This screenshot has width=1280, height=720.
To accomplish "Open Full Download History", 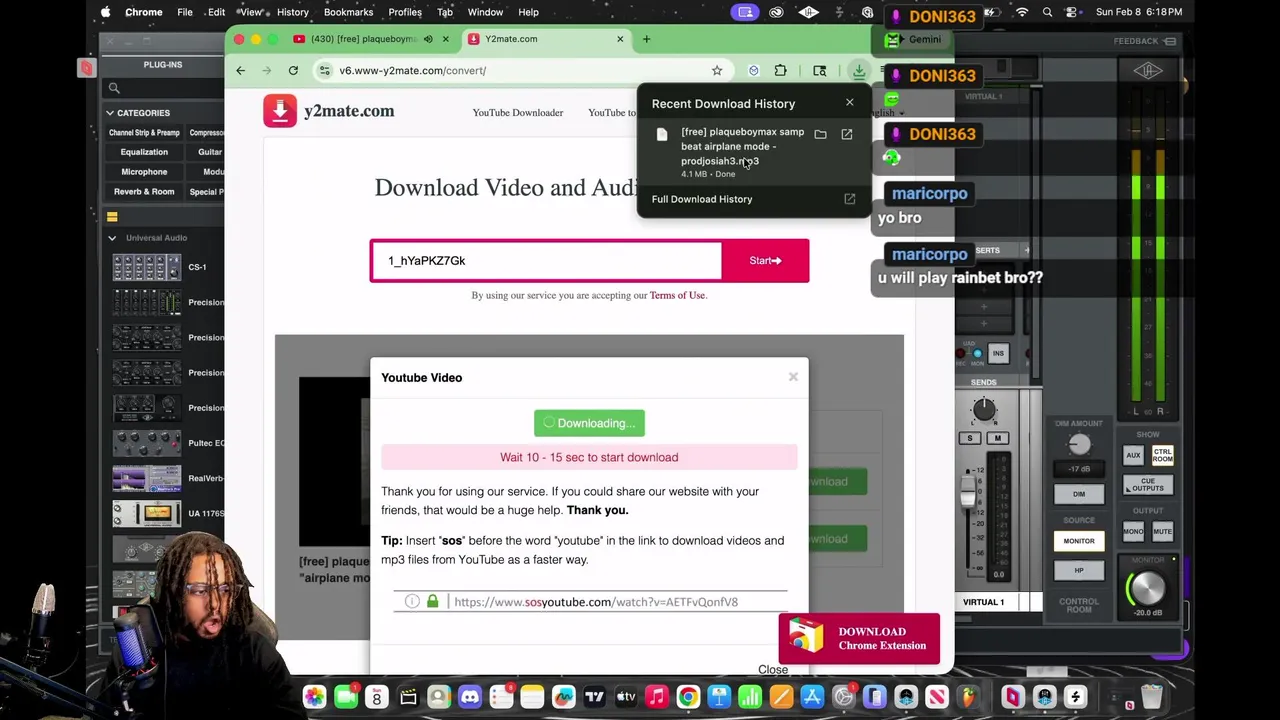I will point(702,199).
